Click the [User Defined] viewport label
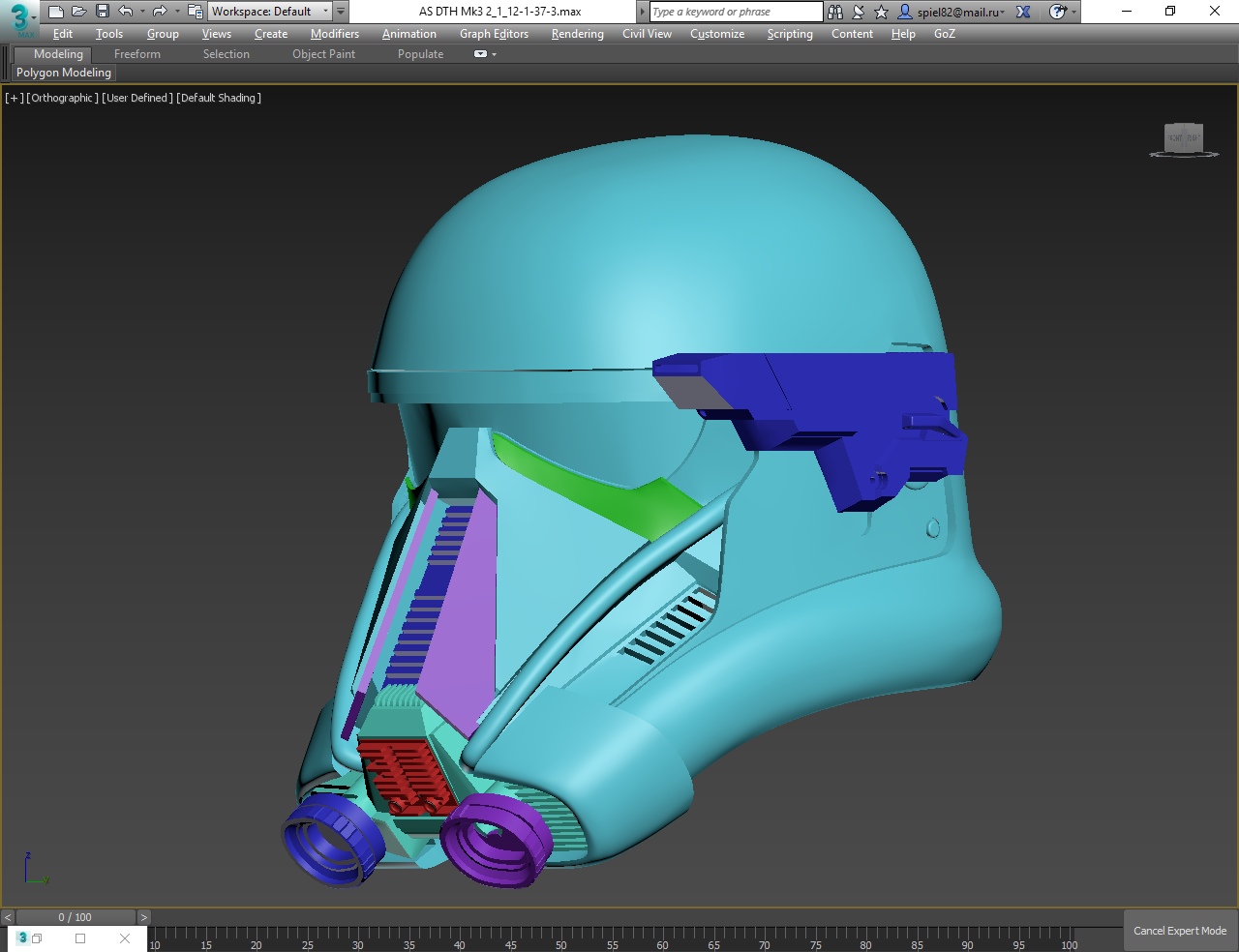1239x952 pixels. 137,98
